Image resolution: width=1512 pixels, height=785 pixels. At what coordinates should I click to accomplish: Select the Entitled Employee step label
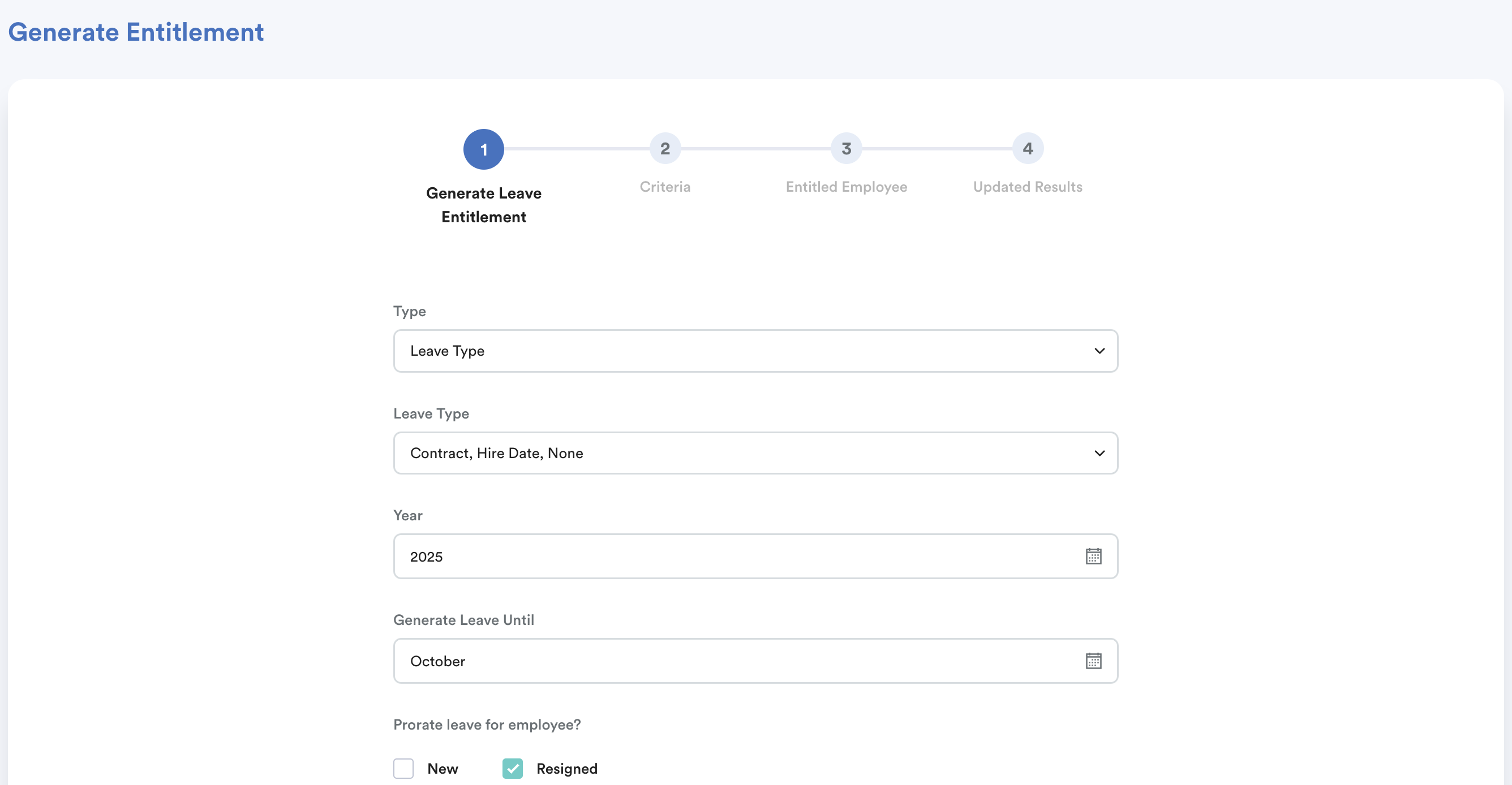846,187
